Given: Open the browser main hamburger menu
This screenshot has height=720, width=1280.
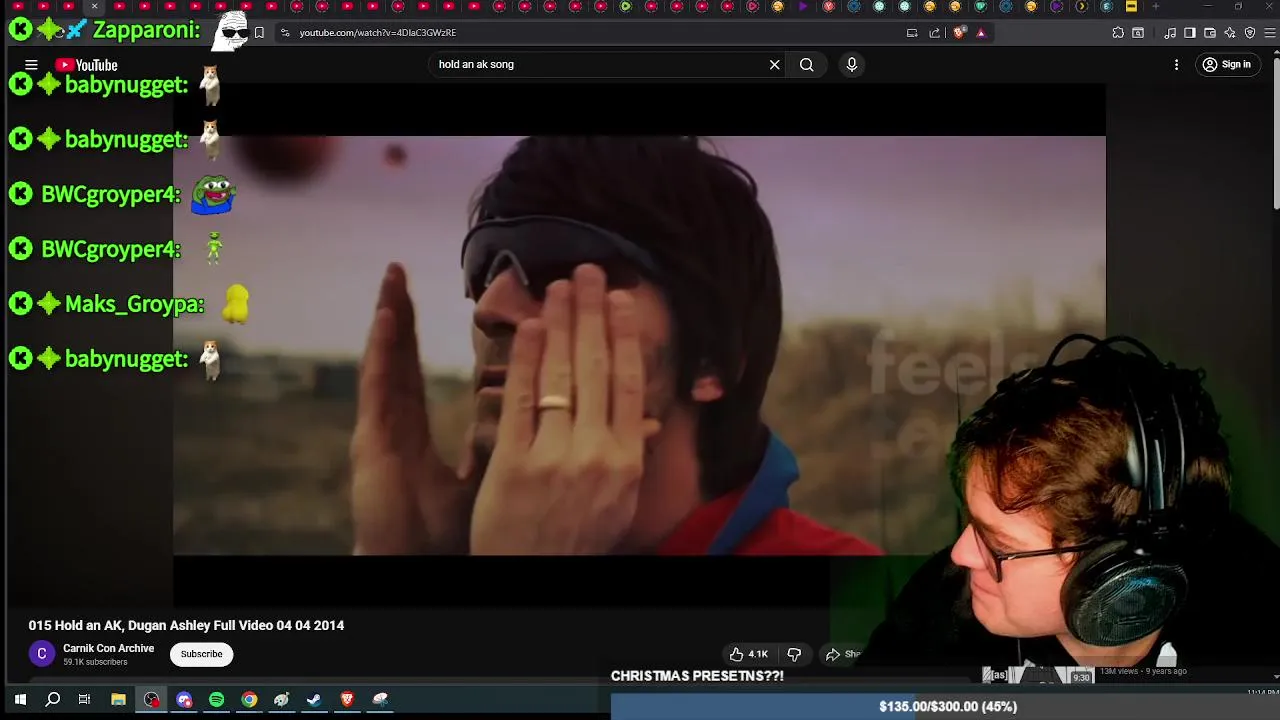Looking at the screenshot, I should (x=1271, y=33).
